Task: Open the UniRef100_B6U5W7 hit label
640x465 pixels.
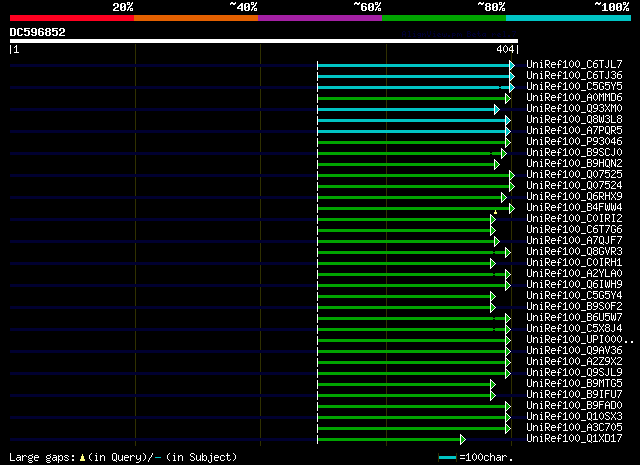Action: (x=574, y=318)
